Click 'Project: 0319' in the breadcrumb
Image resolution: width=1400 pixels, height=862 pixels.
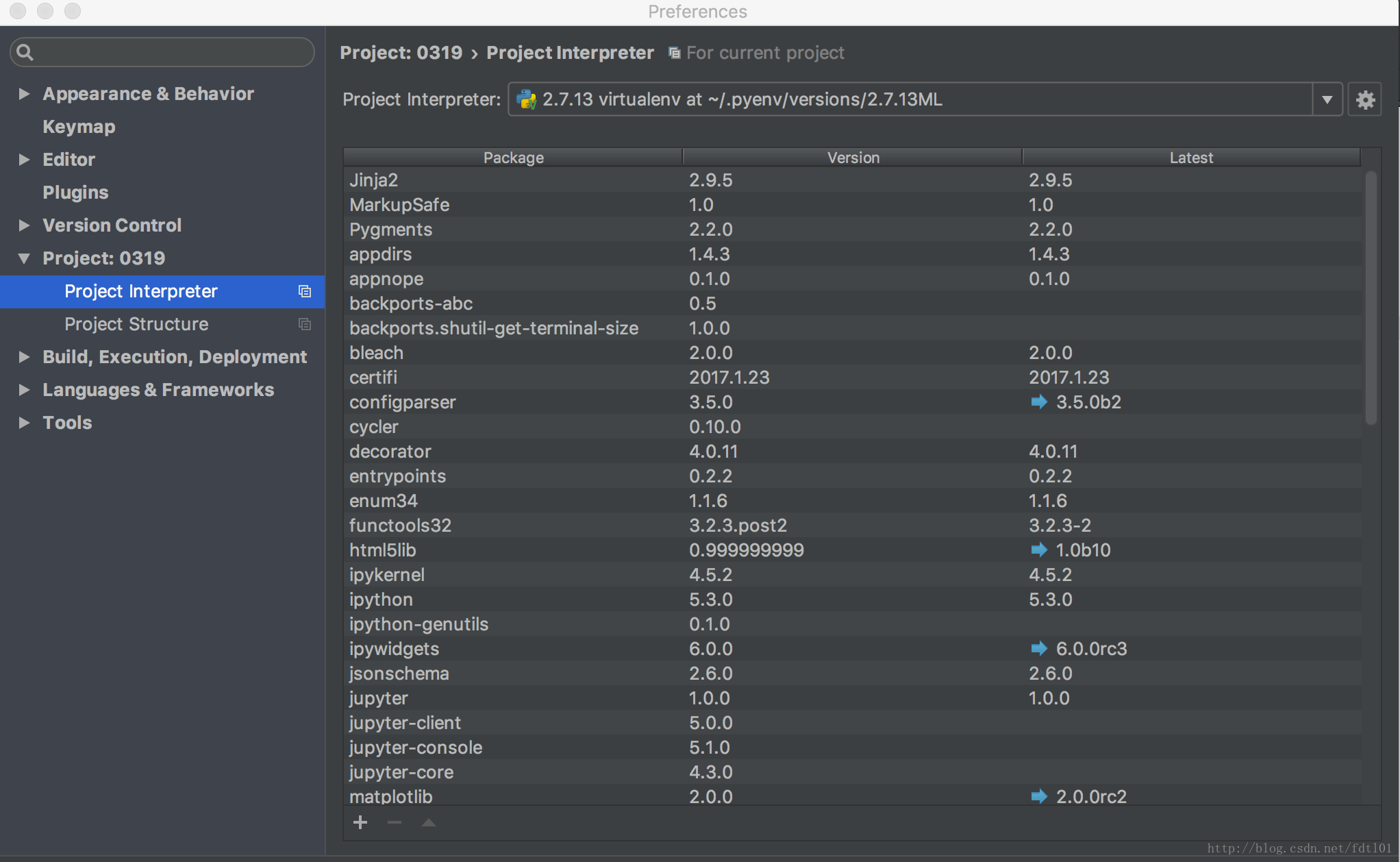401,53
